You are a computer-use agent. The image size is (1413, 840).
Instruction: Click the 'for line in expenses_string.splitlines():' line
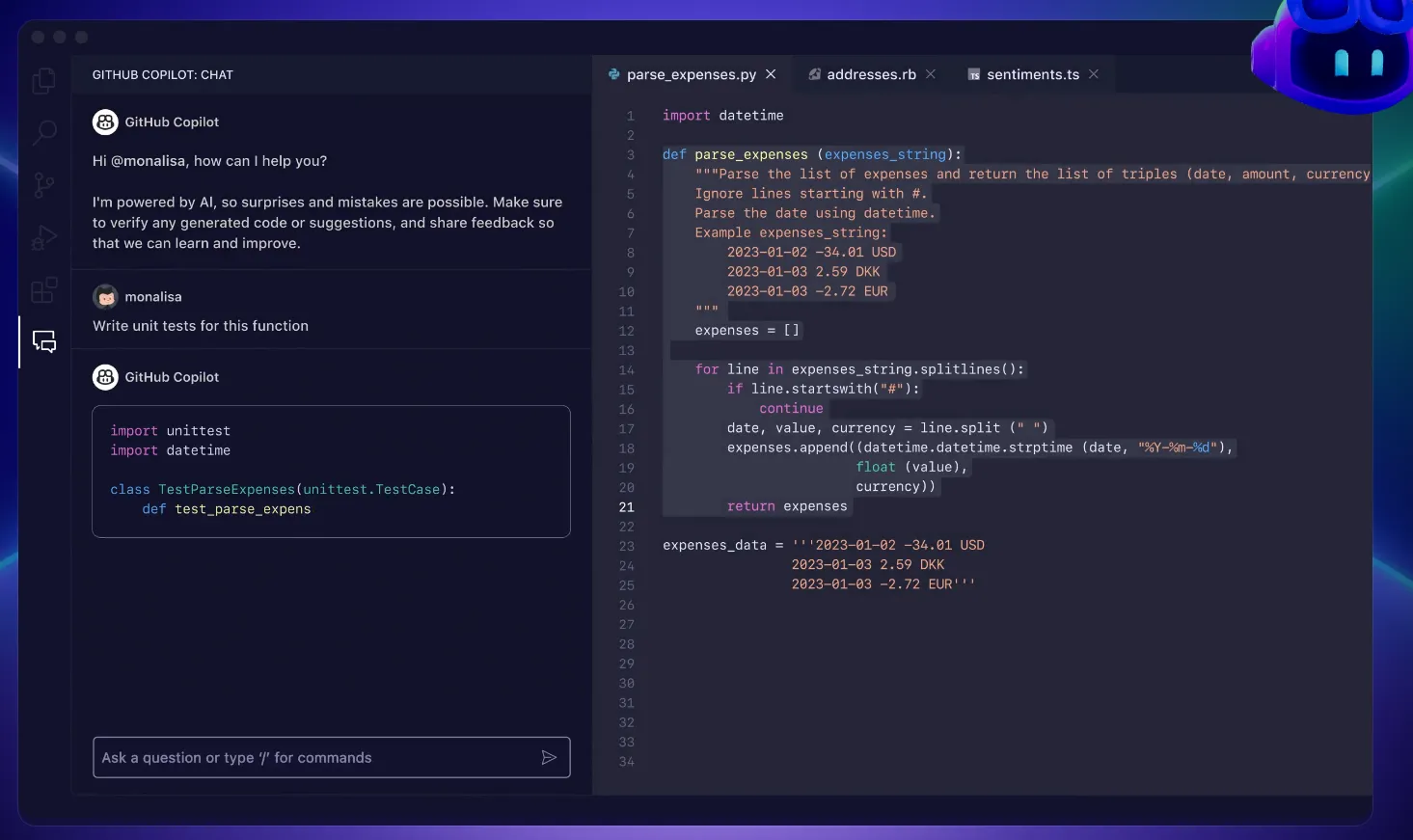pyautogui.click(x=859, y=369)
